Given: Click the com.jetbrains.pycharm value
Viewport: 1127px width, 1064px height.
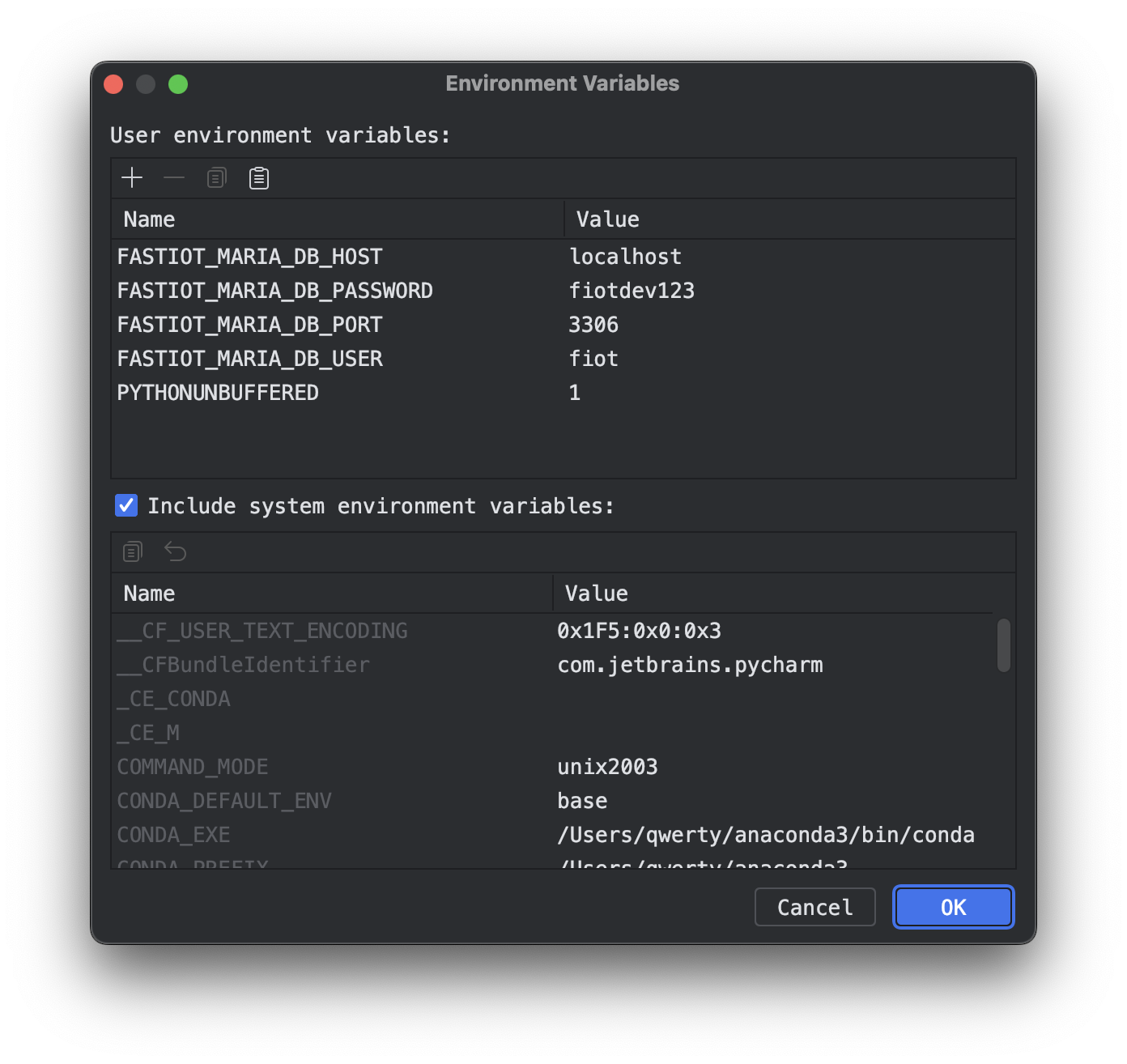Looking at the screenshot, I should 690,665.
